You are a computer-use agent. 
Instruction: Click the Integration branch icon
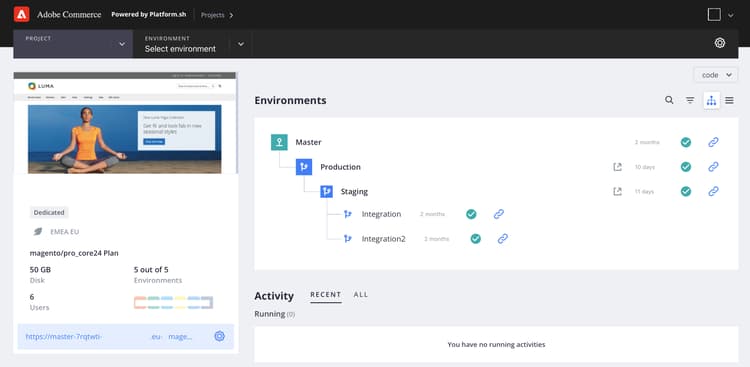click(348, 214)
